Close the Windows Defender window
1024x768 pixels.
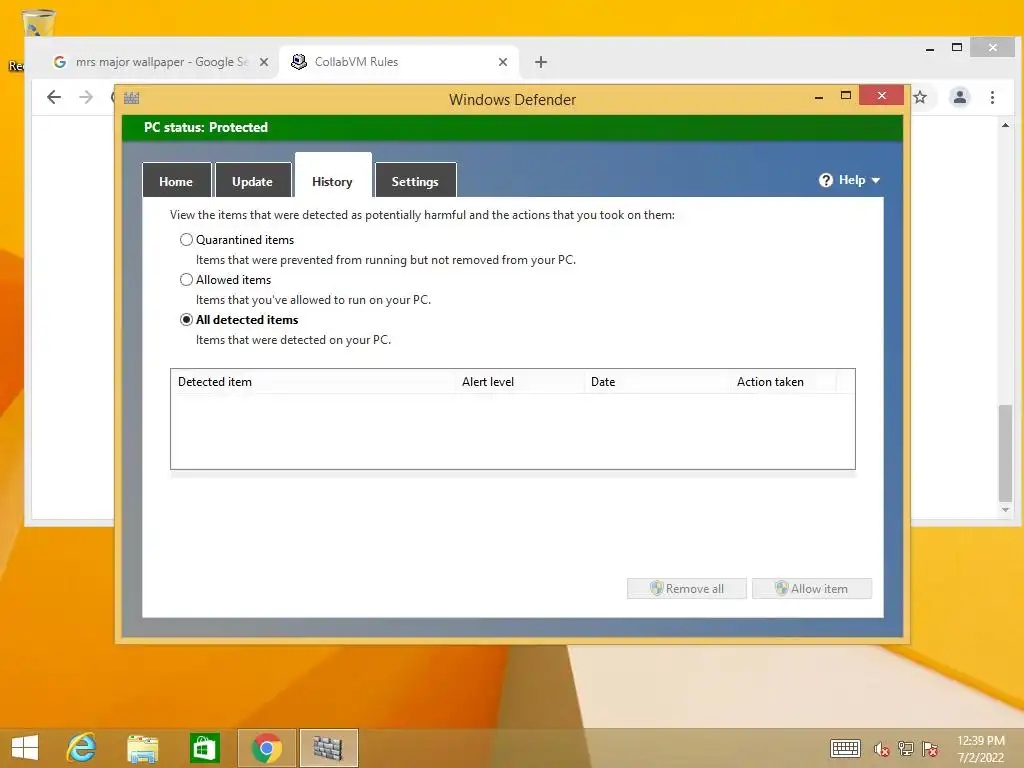tap(882, 95)
